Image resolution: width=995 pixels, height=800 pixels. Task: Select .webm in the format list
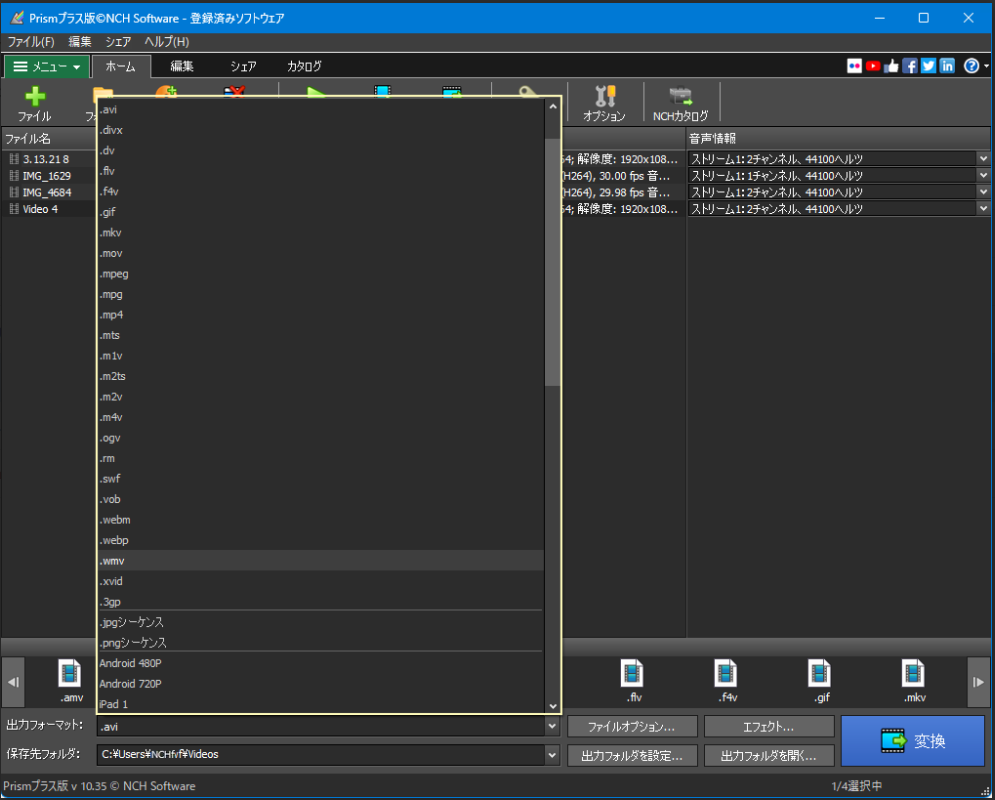coord(320,520)
